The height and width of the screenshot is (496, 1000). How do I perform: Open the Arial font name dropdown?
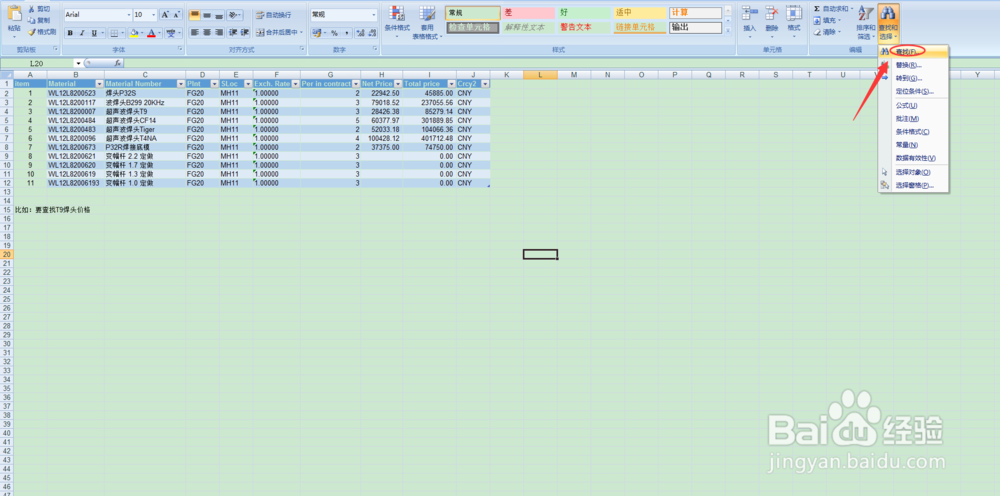click(127, 15)
